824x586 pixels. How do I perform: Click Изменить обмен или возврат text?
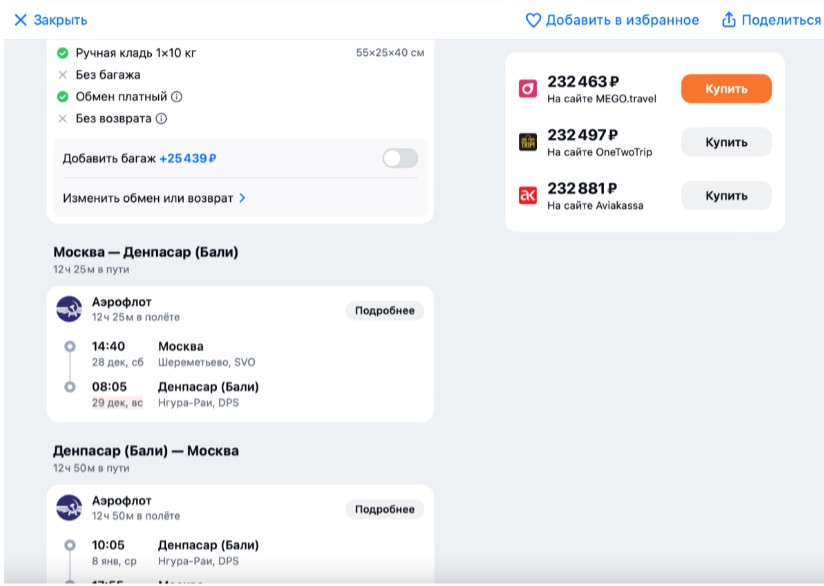(148, 198)
